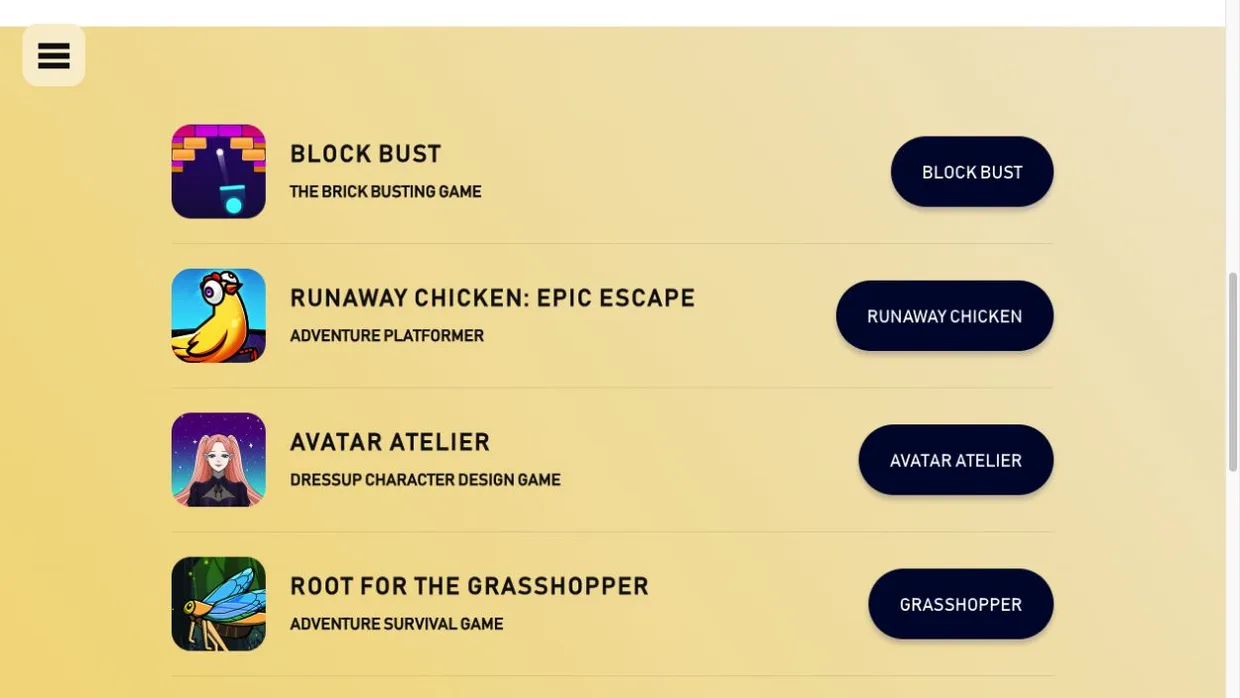Select the AVATAR ATELIER button
Screen dimensions: 1240x698
click(x=955, y=460)
